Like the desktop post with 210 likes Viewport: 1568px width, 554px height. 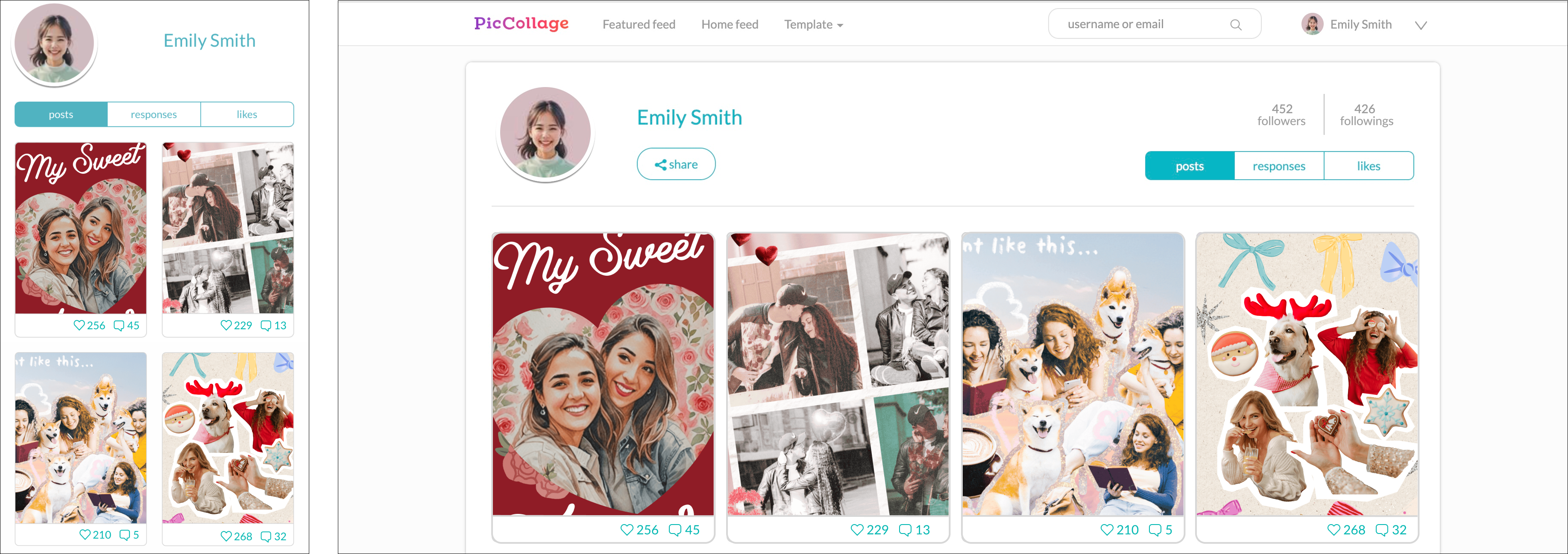[1107, 530]
